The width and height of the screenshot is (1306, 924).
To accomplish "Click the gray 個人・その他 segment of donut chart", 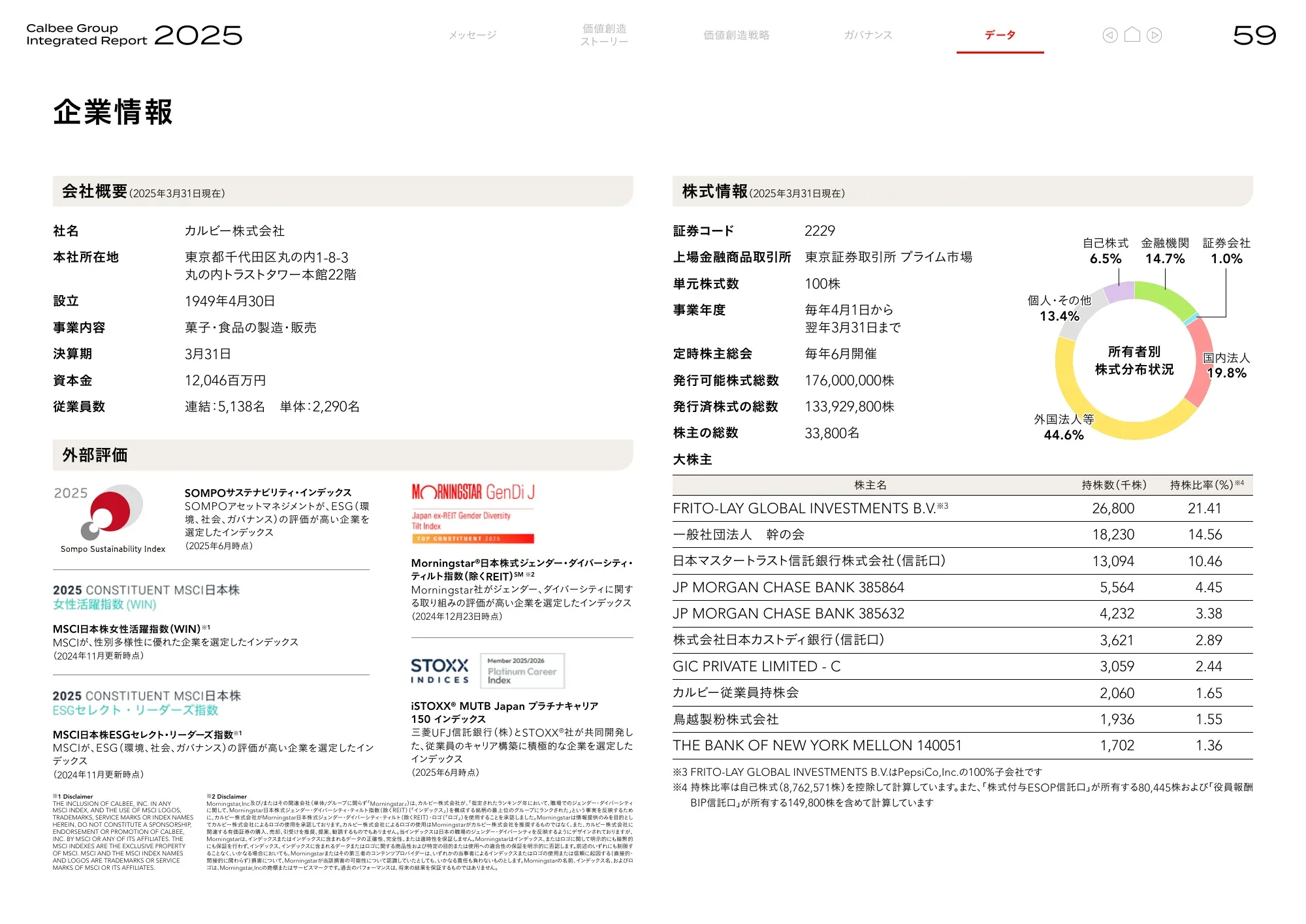I will click(x=1081, y=315).
